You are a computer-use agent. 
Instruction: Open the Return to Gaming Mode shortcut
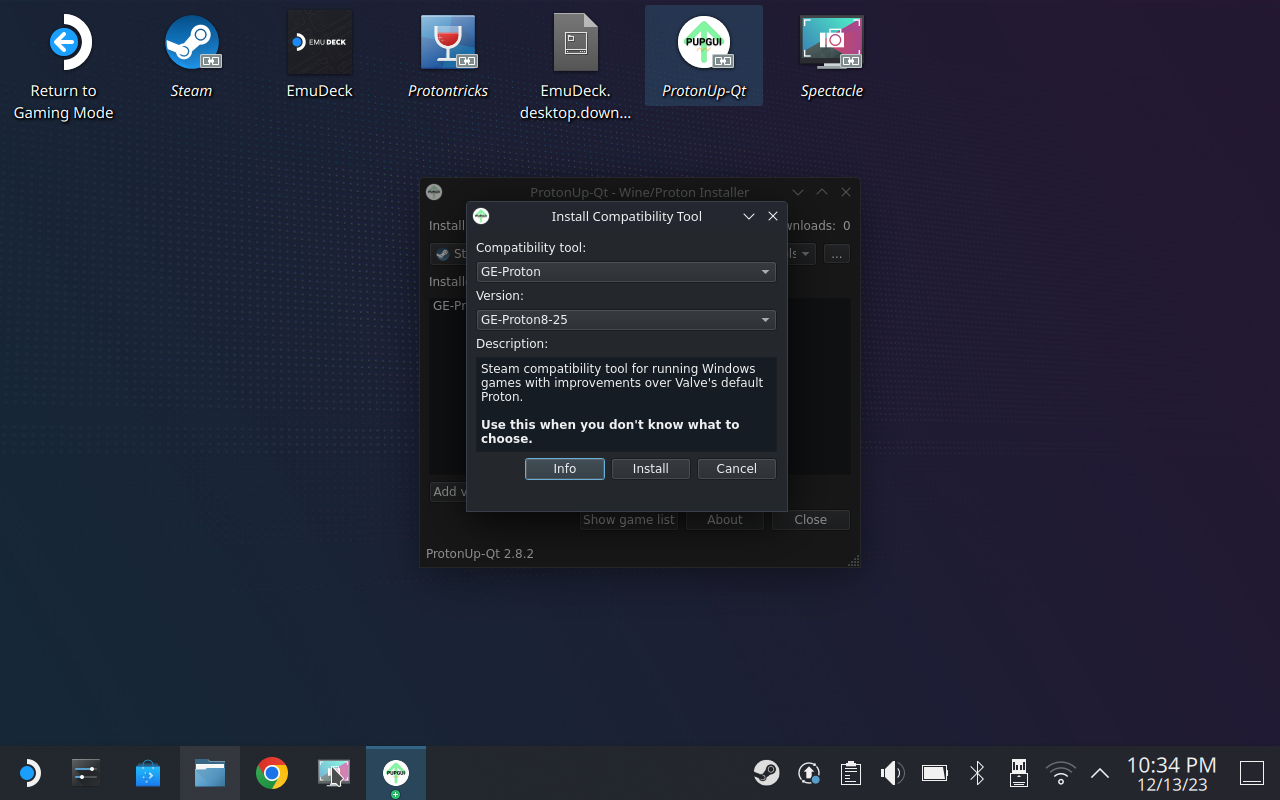pos(63,67)
